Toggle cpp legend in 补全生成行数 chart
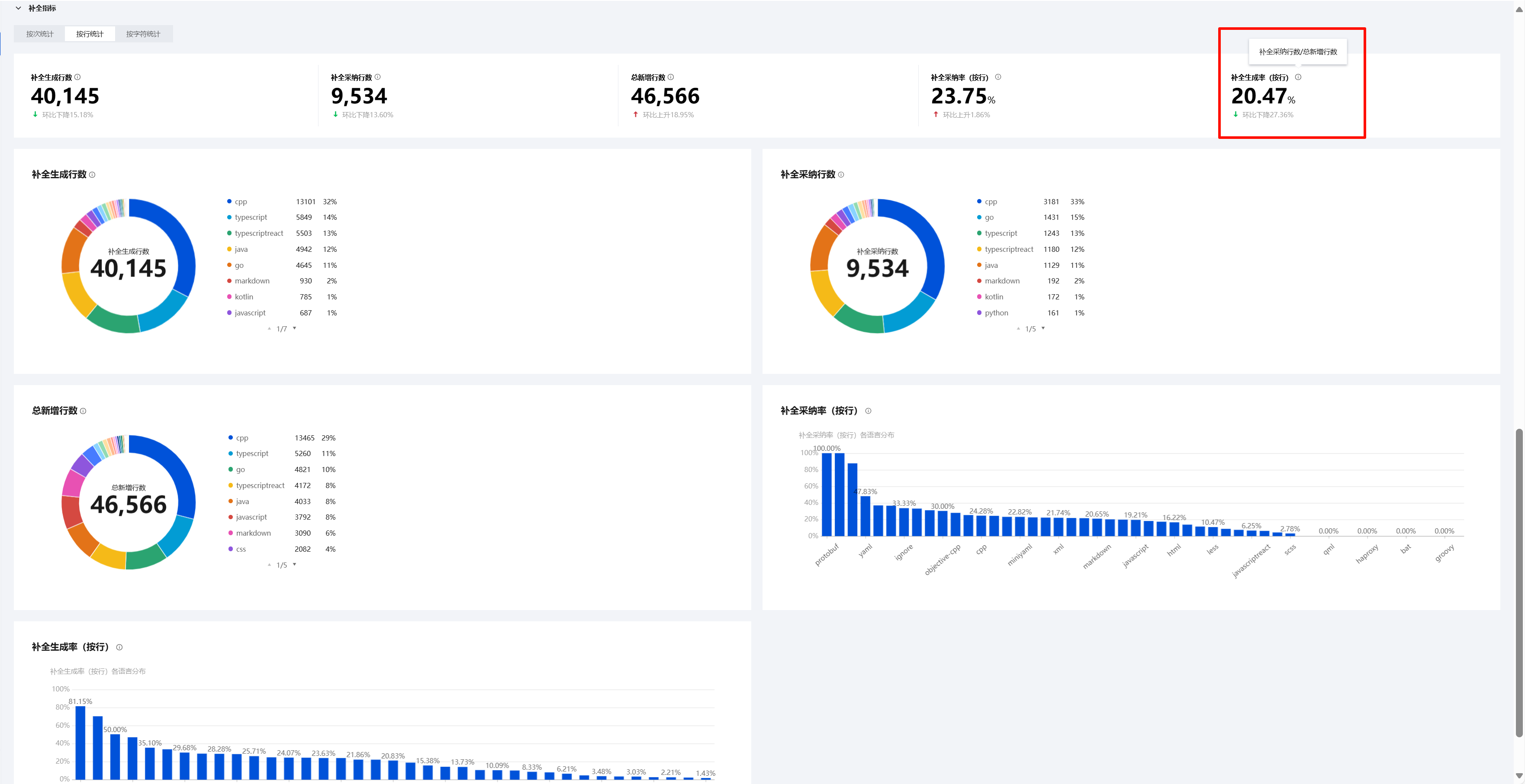 pos(240,202)
